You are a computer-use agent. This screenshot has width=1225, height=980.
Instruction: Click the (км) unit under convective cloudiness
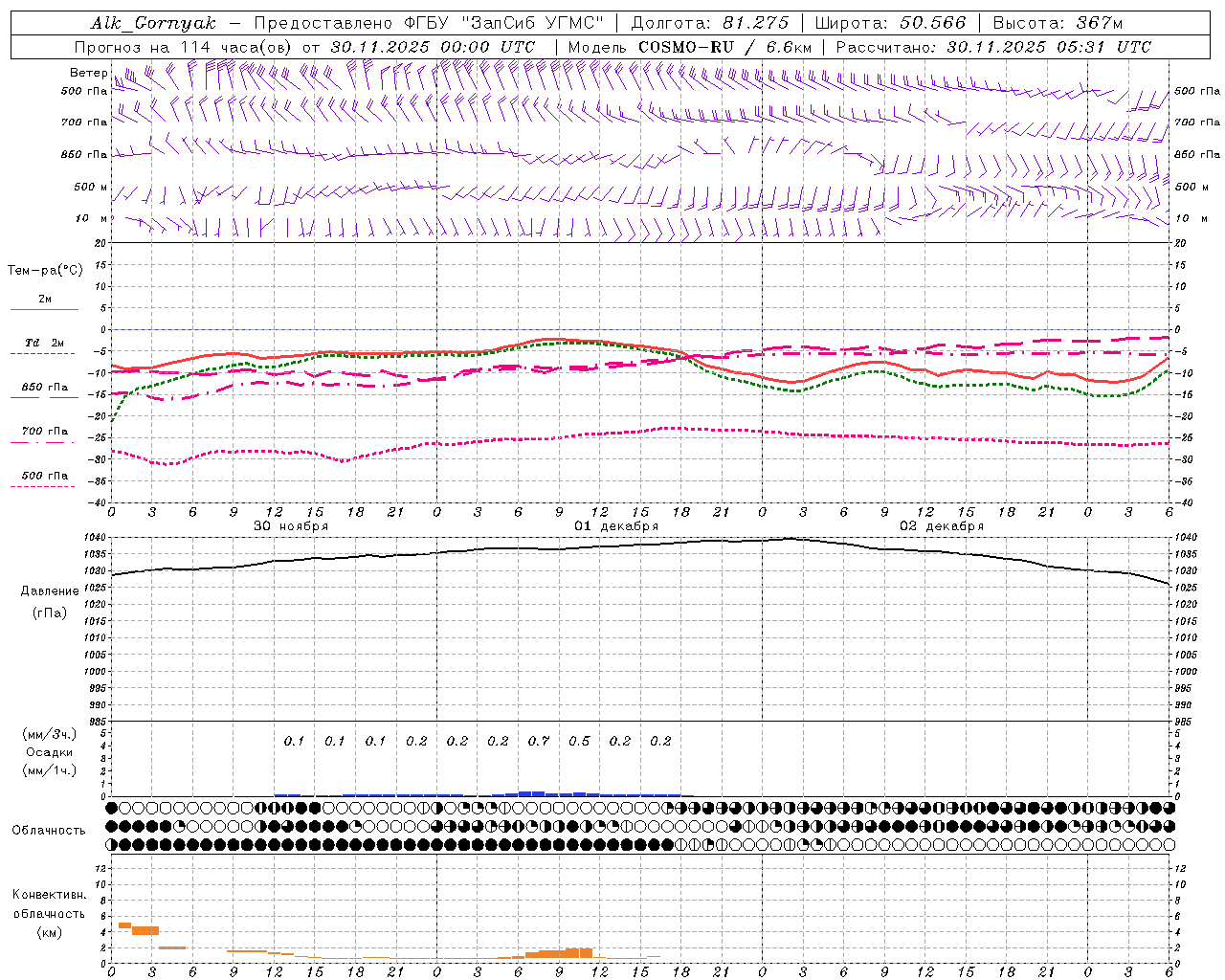click(49, 932)
